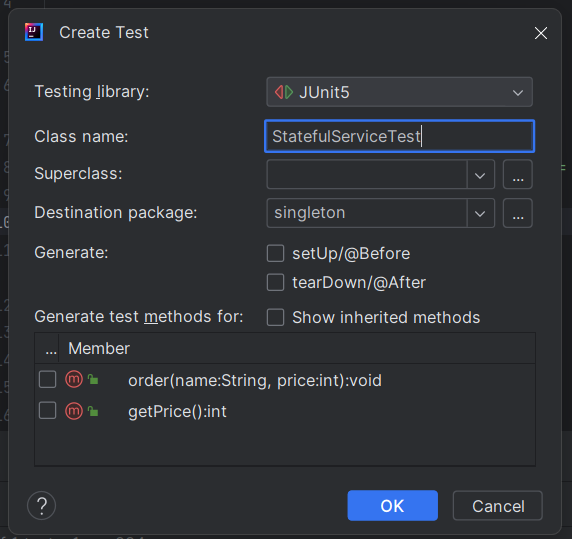The height and width of the screenshot is (539, 572).
Task: Click the method icon beside the order method
Action: coord(74,380)
